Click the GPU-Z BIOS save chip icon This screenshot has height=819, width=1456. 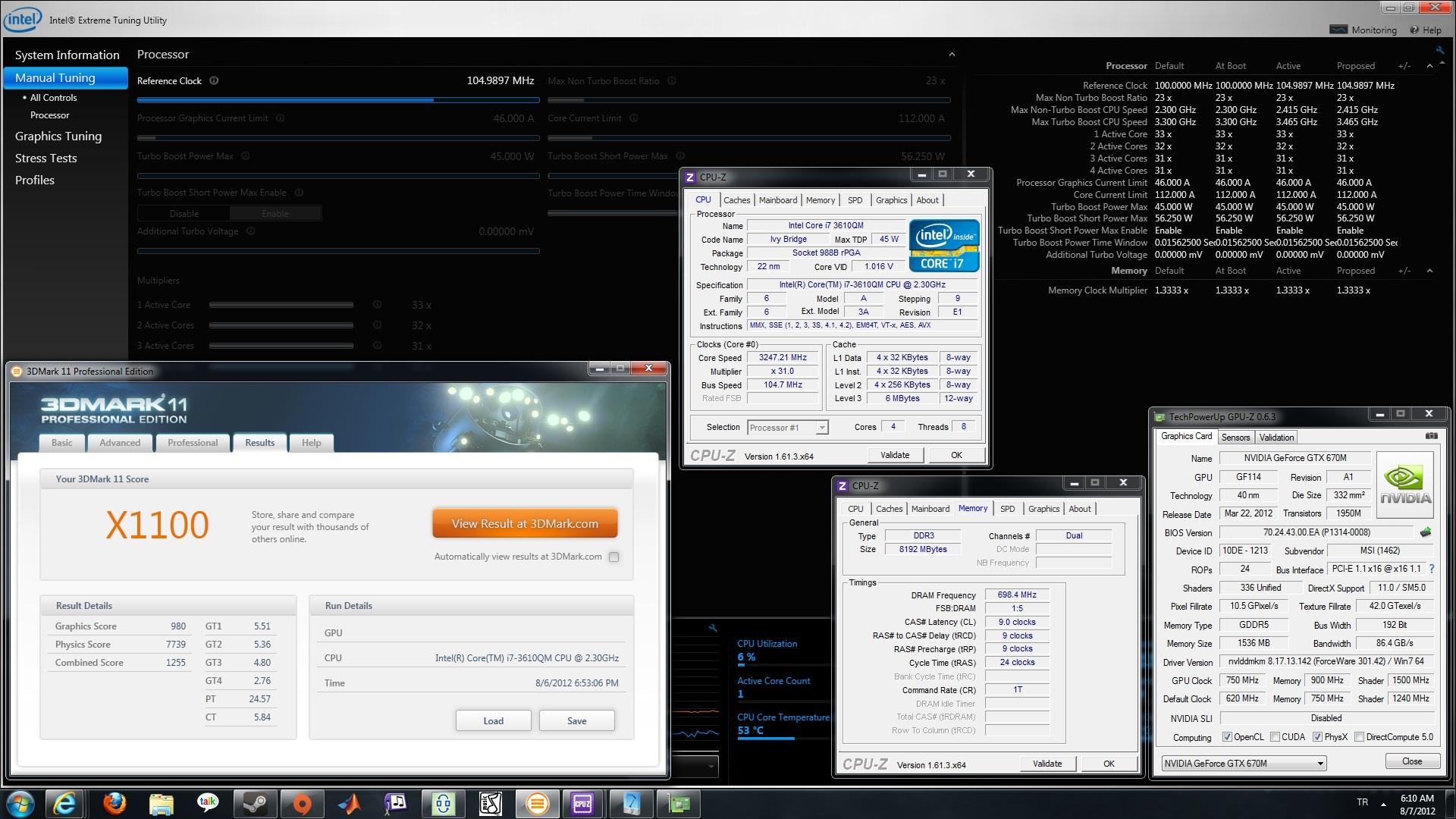click(x=1426, y=532)
